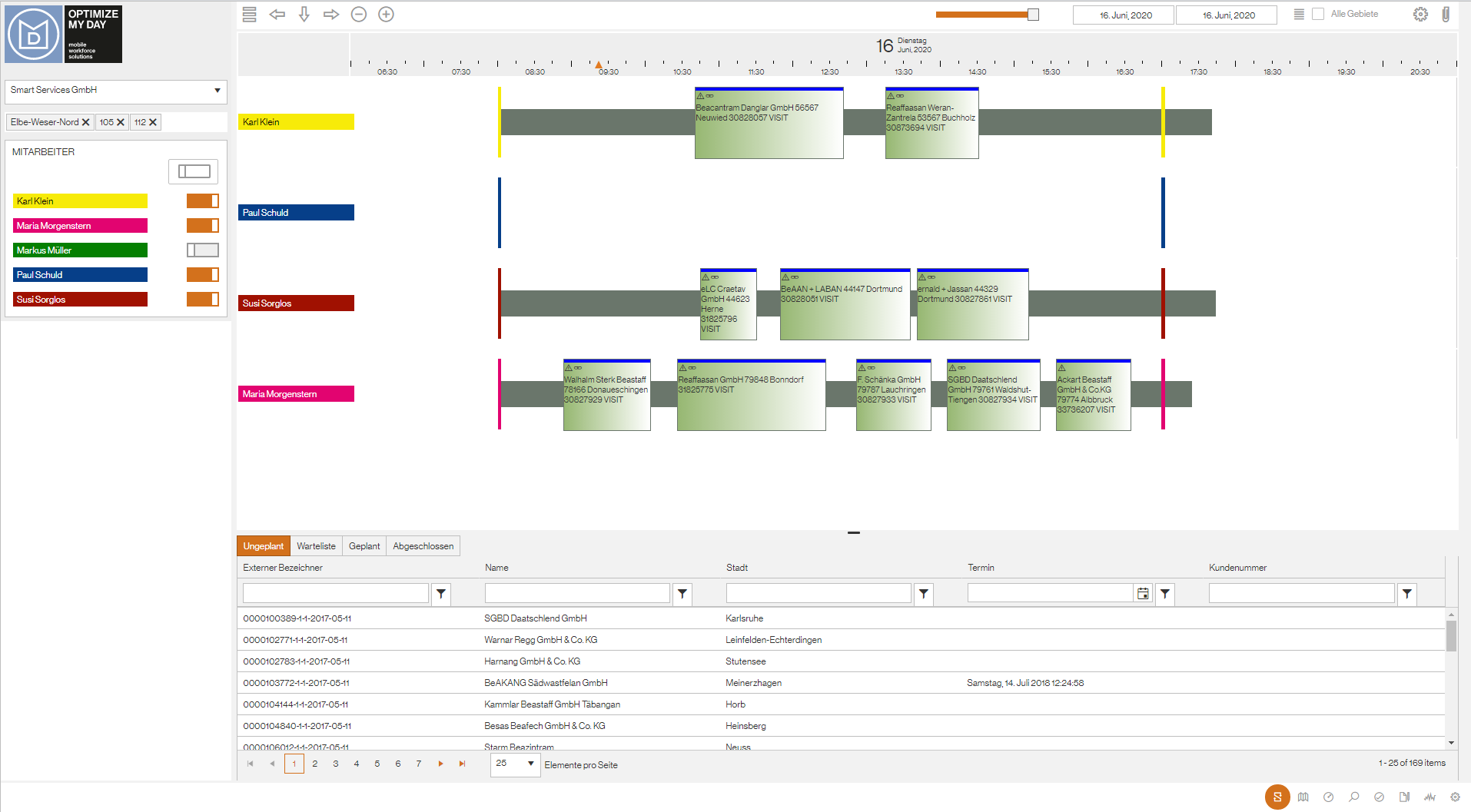Zoom out timeline with minus circle icon
1471x812 pixels.
(359, 15)
